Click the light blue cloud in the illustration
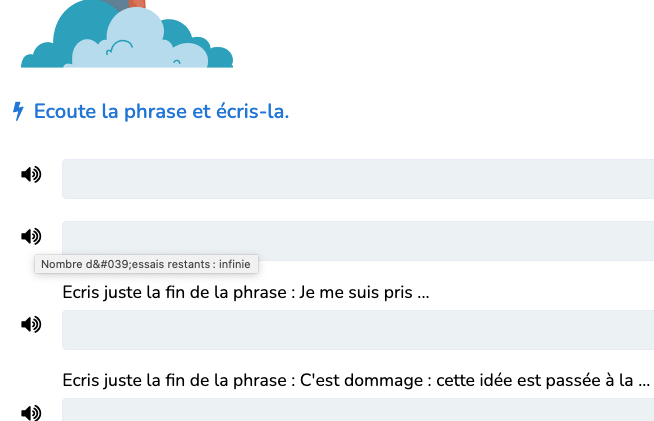The image size is (654, 421). click(x=138, y=44)
